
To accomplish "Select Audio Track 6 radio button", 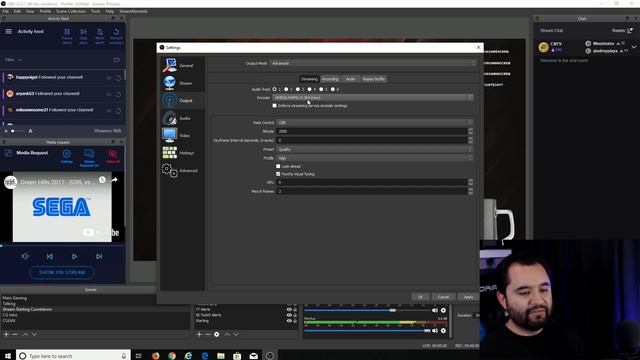I will tap(333, 89).
